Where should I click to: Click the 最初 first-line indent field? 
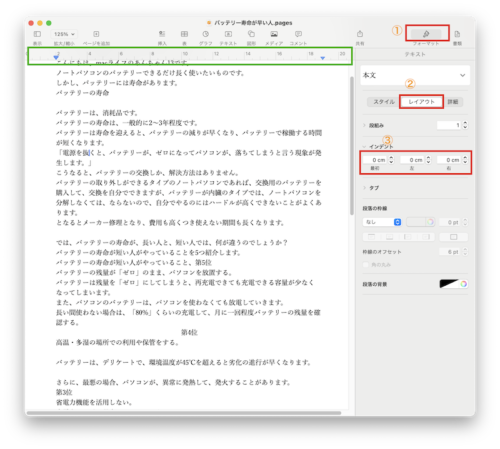click(x=375, y=160)
